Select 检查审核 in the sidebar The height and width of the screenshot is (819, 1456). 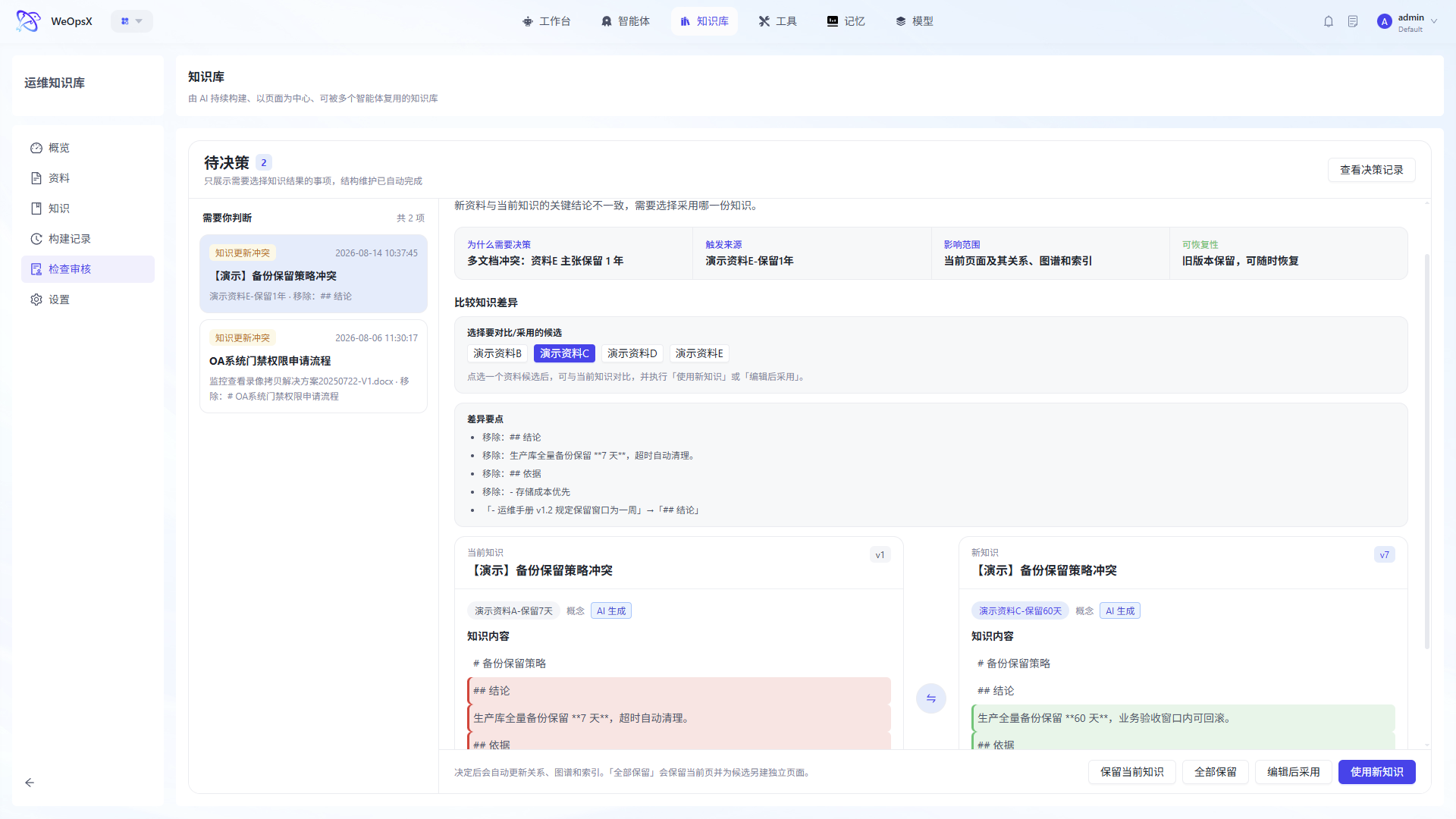(88, 269)
